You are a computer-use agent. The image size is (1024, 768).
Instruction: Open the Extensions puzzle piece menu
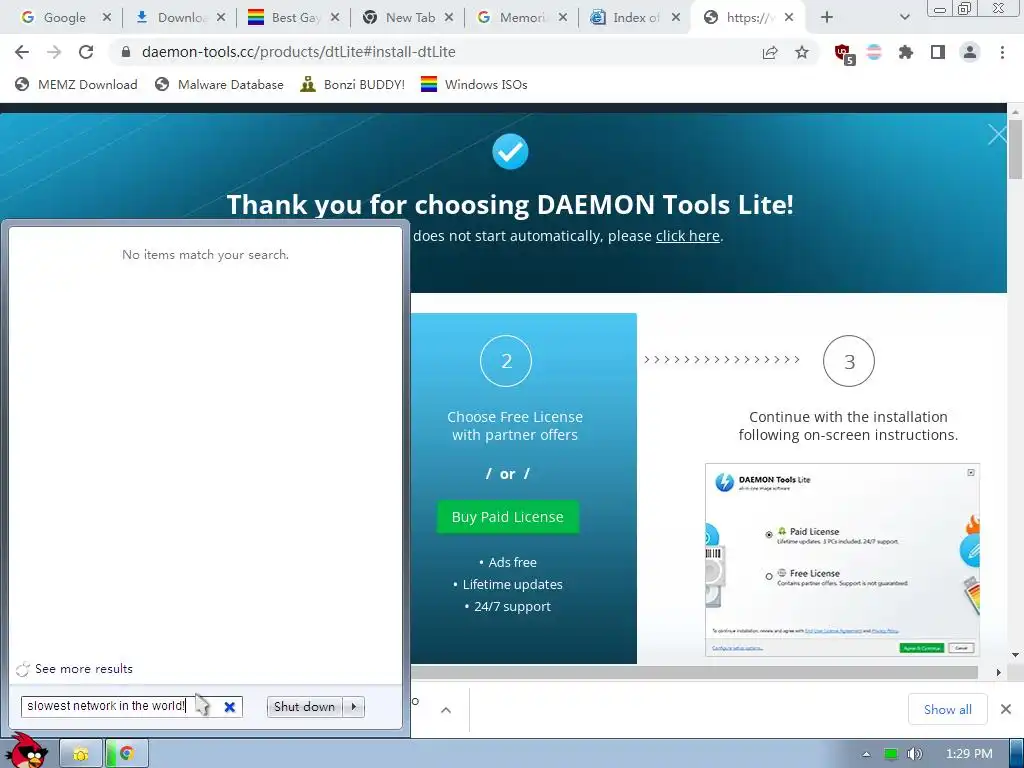906,52
